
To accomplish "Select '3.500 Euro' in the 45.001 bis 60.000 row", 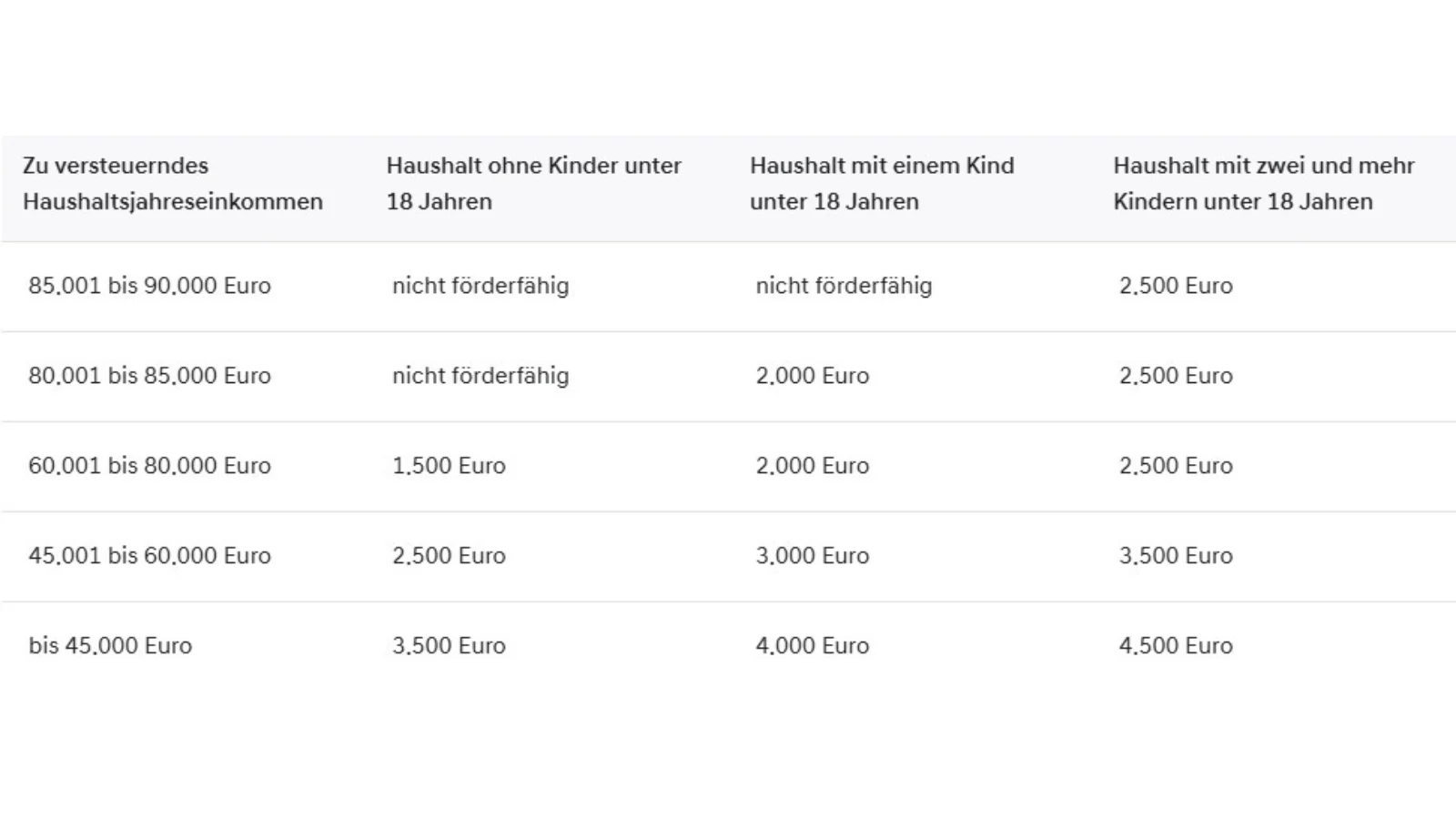I will point(1176,556).
